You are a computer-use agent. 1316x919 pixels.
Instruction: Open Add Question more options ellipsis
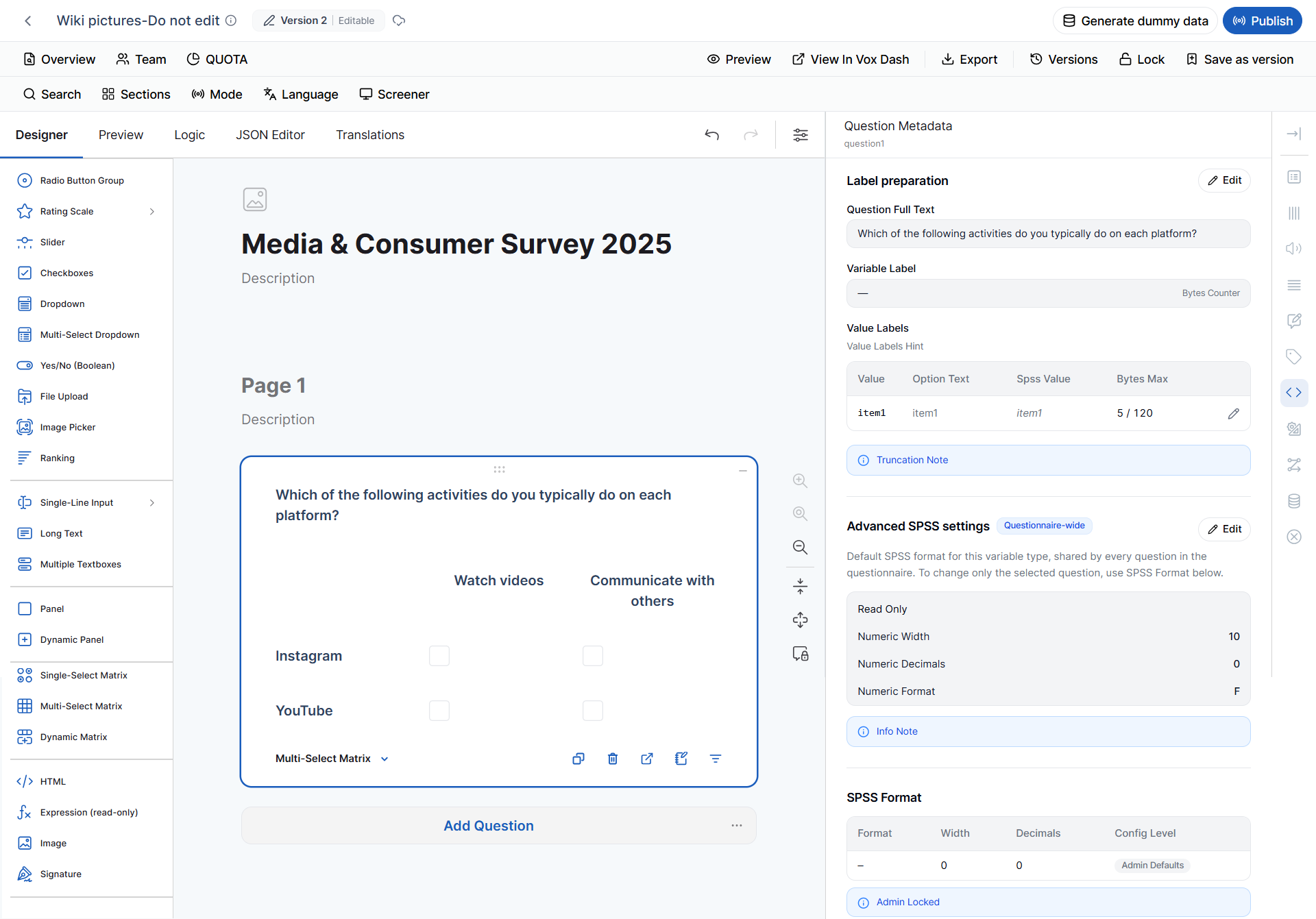tap(737, 825)
